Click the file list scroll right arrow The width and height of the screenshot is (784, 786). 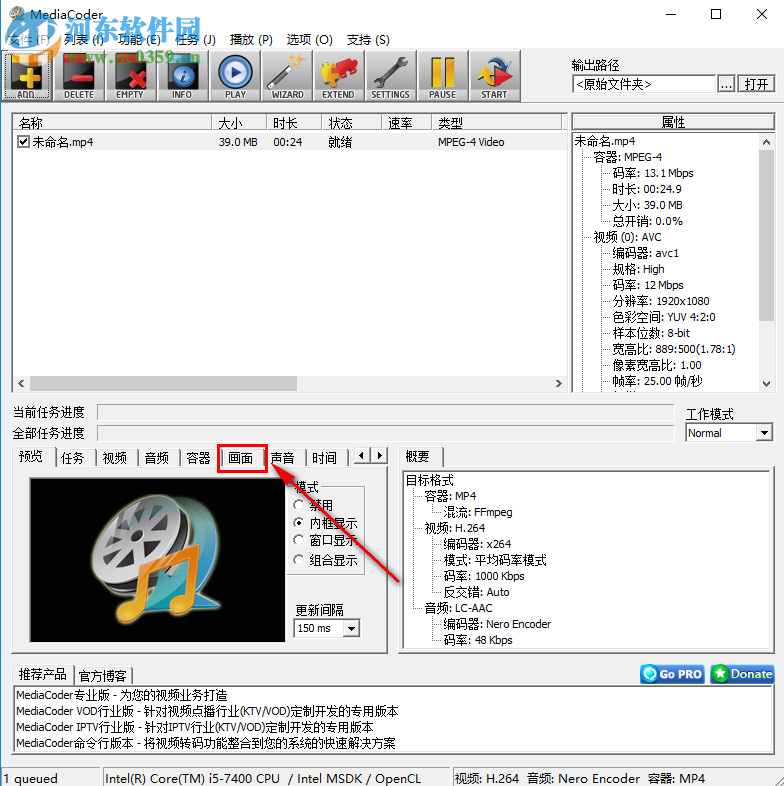click(x=558, y=383)
